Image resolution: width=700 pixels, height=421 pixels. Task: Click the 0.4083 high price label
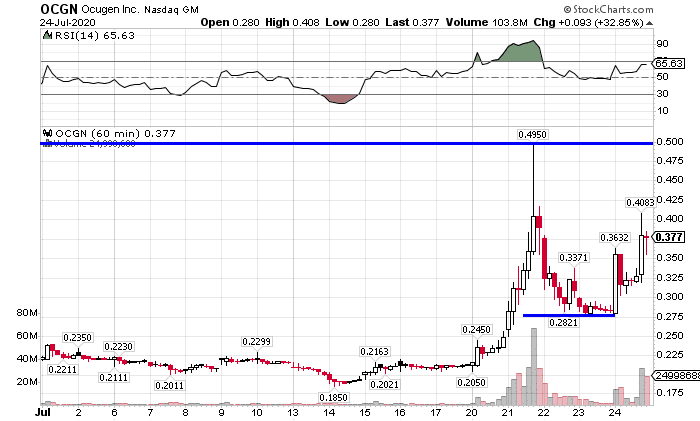coord(640,202)
